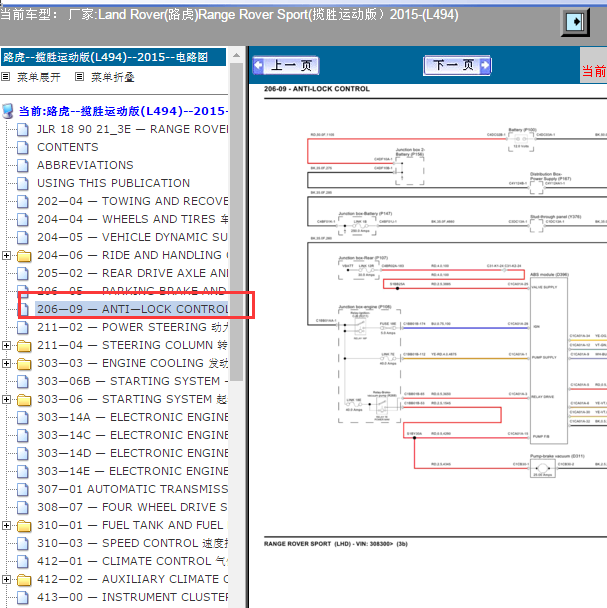Viewport: 607px width, 608px height.
Task: Select the 路虎--揽胜运动版(L494)--2015--电路图 header tab
Action: [x=113, y=57]
